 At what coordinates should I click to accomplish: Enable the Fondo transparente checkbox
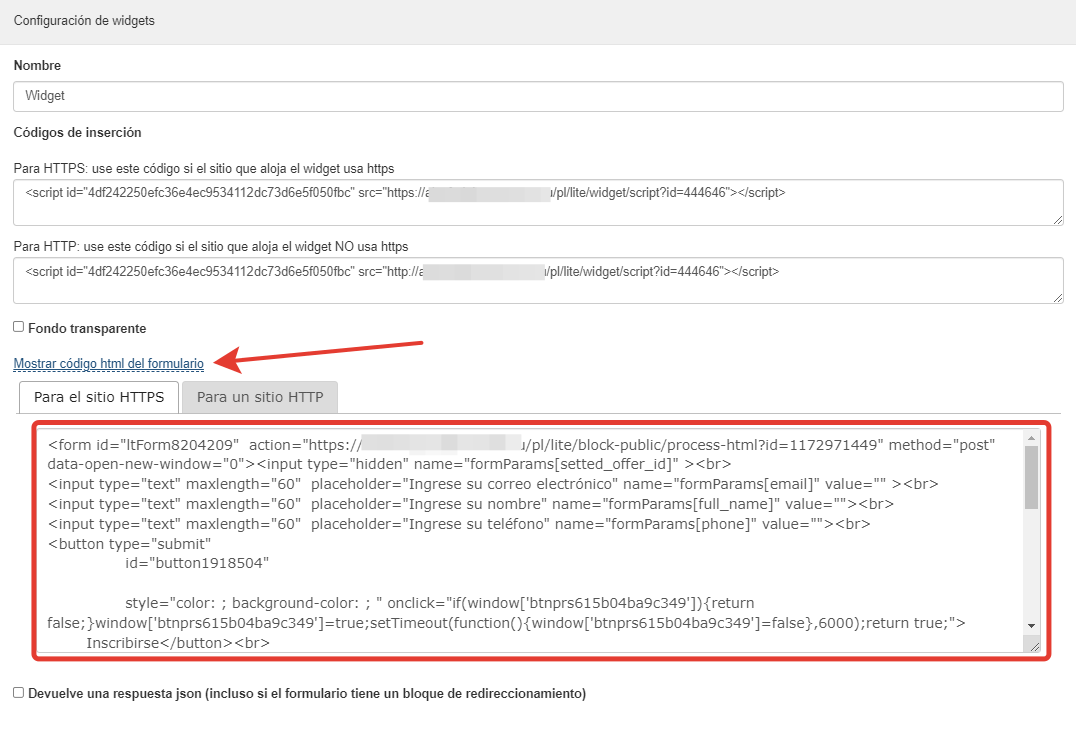19,327
